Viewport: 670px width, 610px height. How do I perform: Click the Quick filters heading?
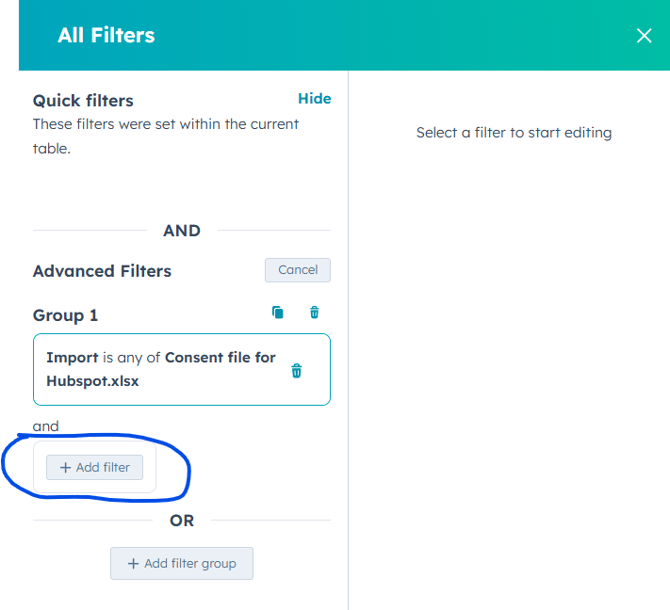83,101
